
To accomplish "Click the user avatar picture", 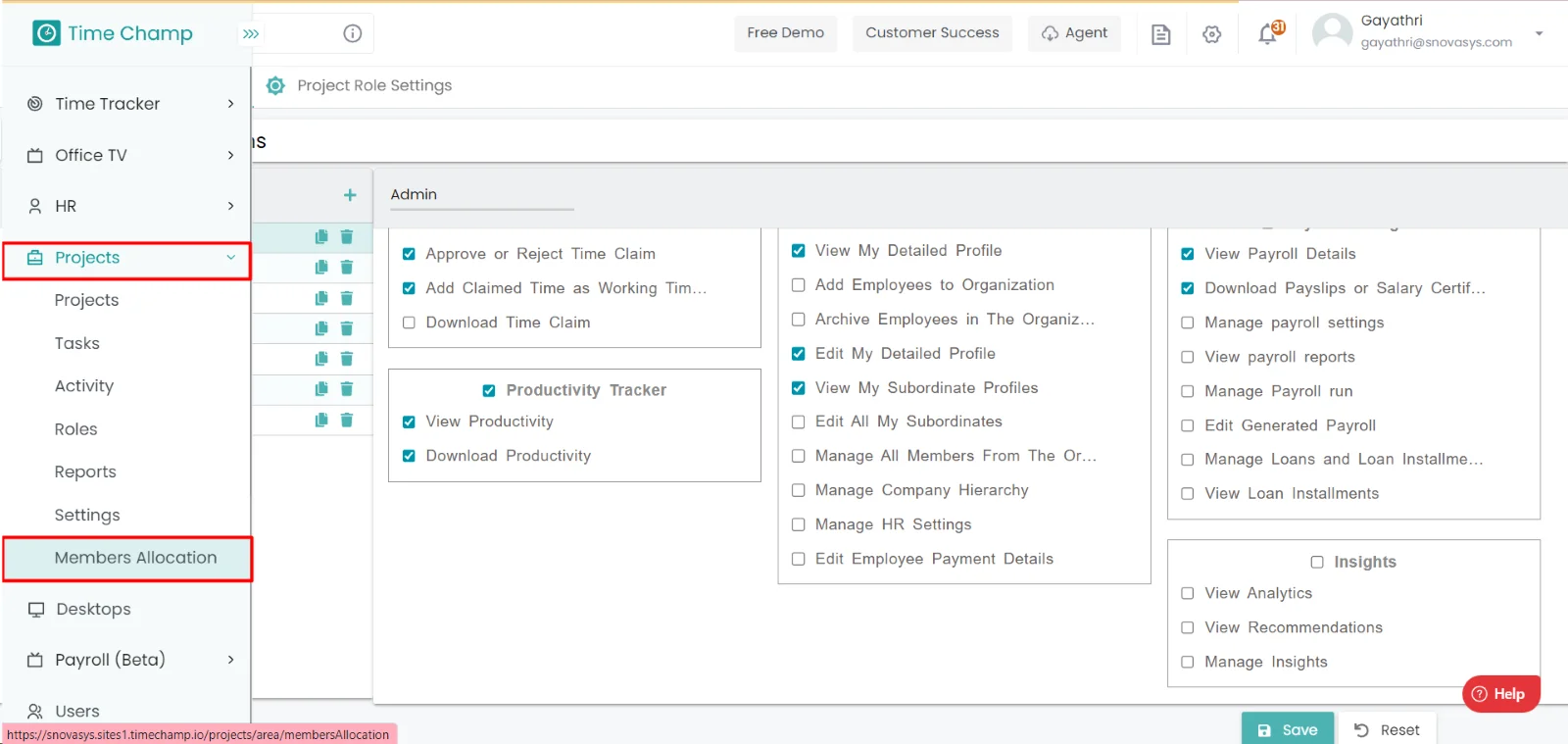I will tap(1332, 32).
